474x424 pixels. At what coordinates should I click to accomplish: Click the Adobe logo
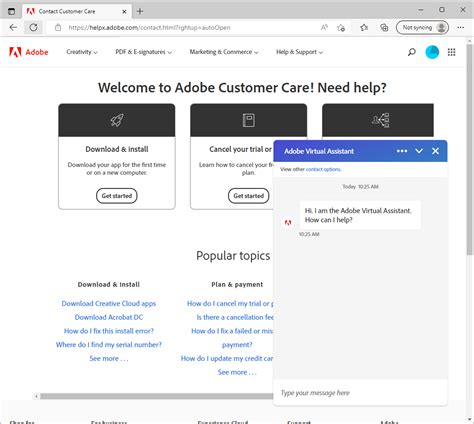29,52
